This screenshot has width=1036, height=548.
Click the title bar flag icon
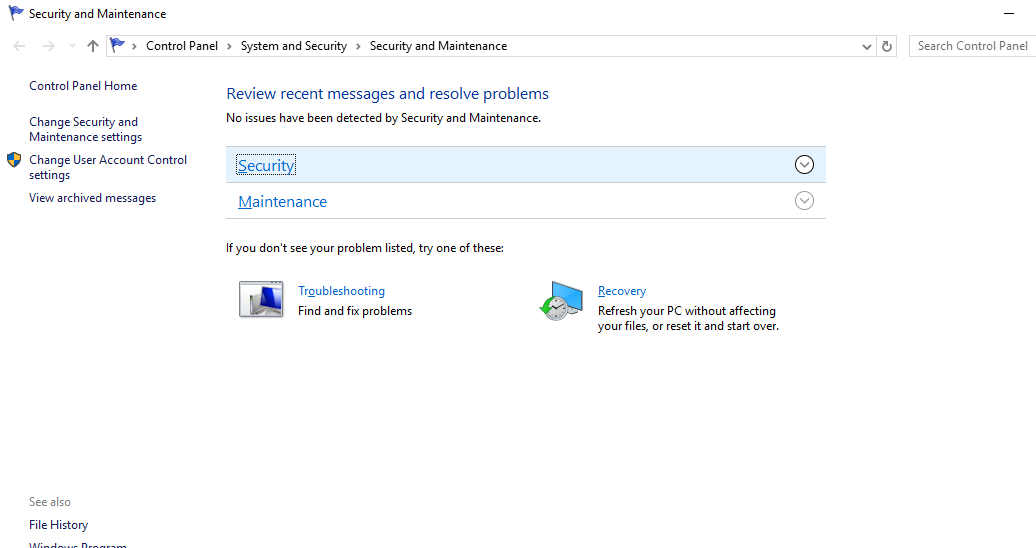(x=16, y=13)
